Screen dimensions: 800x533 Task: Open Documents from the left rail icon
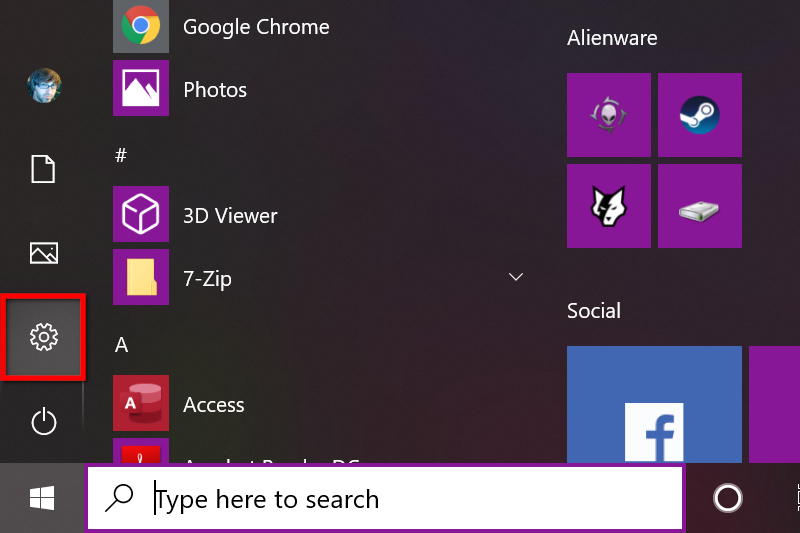[43, 169]
